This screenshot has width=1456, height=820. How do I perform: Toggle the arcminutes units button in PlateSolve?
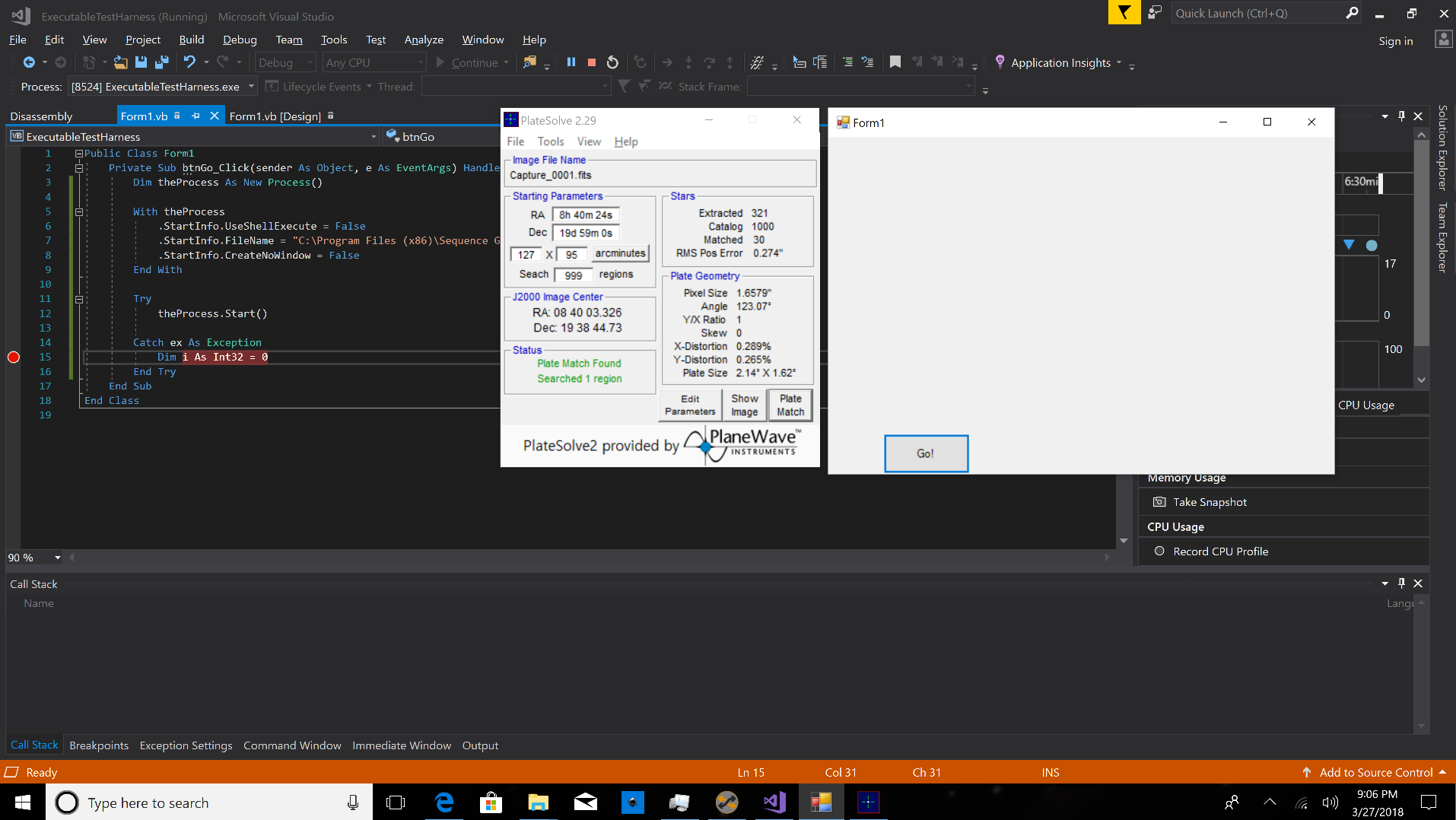pos(620,253)
